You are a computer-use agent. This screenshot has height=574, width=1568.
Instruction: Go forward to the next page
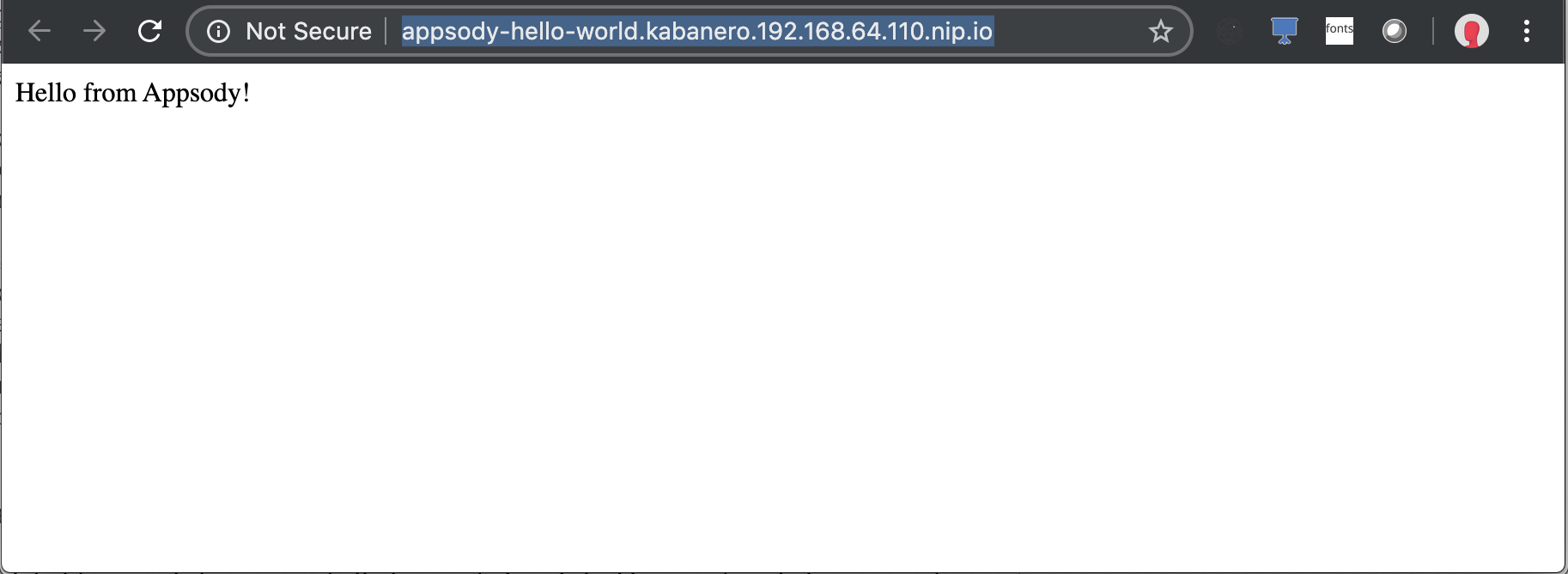click(94, 31)
